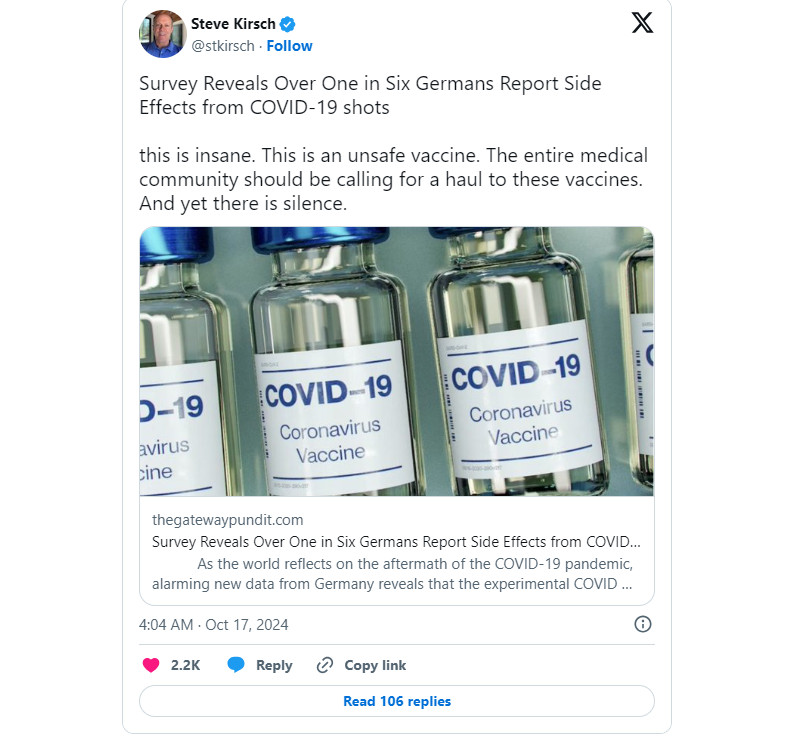Screen dimensions: 795x747
Task: Open the linked article headline in card
Action: coord(396,542)
